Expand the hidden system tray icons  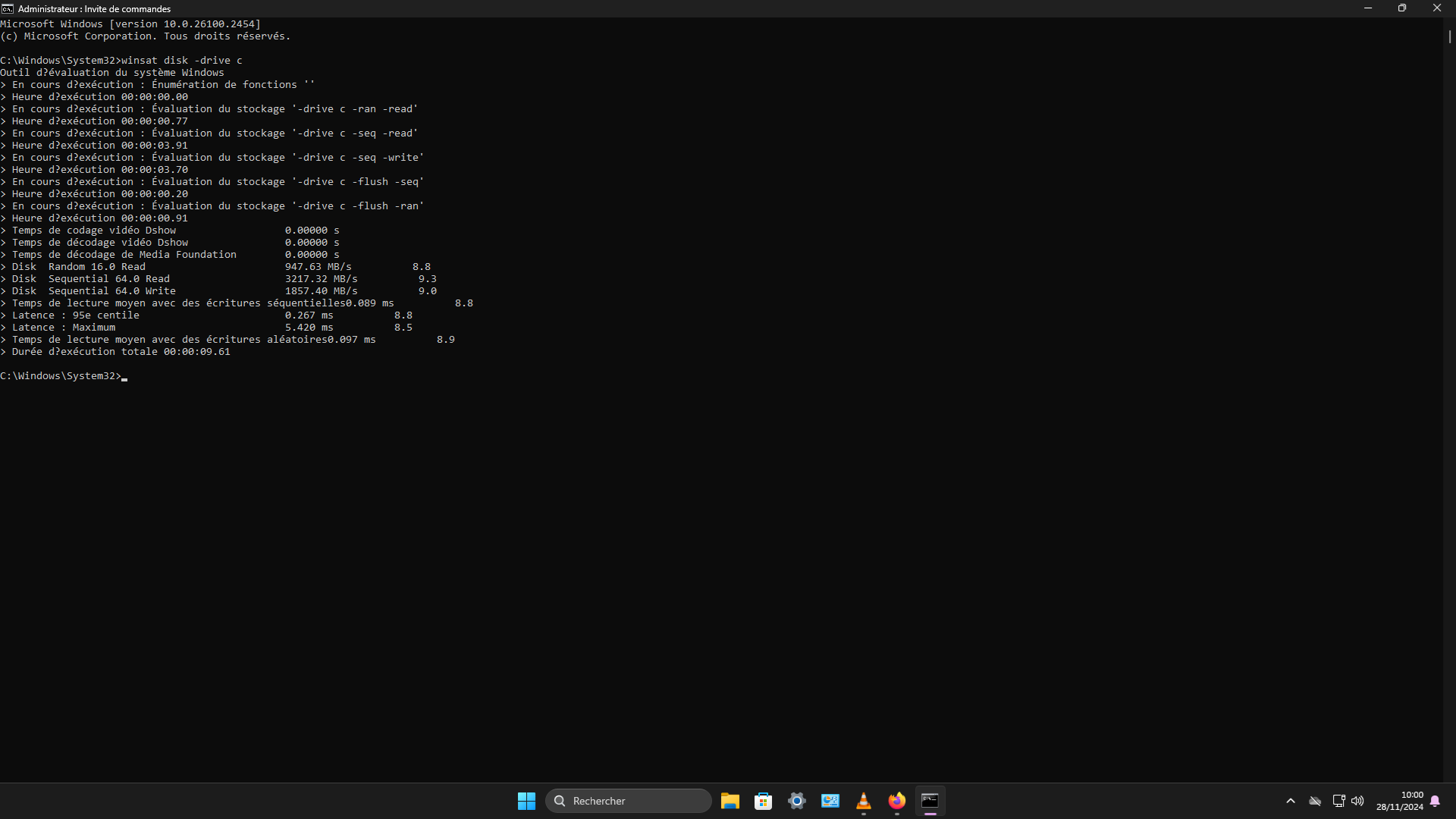[x=1291, y=801]
